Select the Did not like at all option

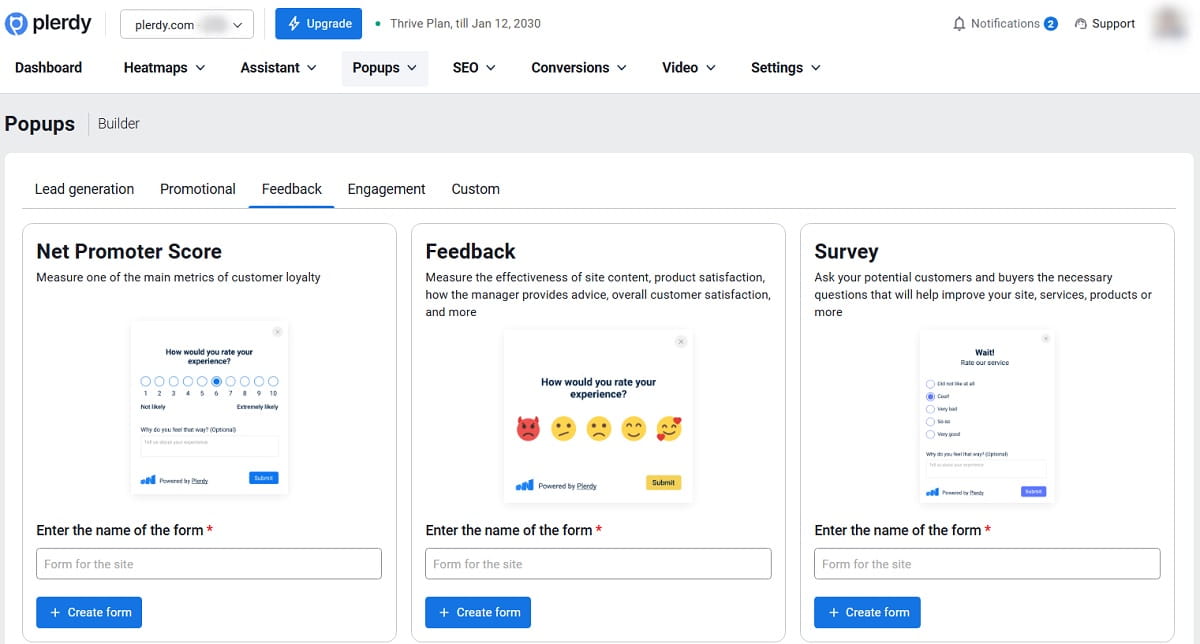coord(930,384)
